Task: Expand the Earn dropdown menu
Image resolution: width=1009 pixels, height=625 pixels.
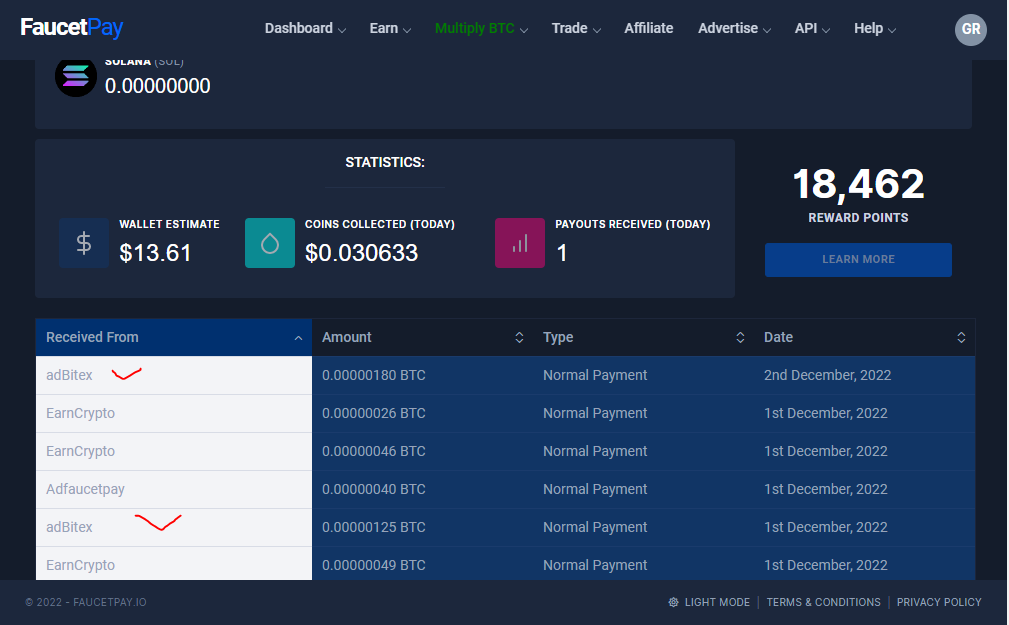Action: (390, 28)
